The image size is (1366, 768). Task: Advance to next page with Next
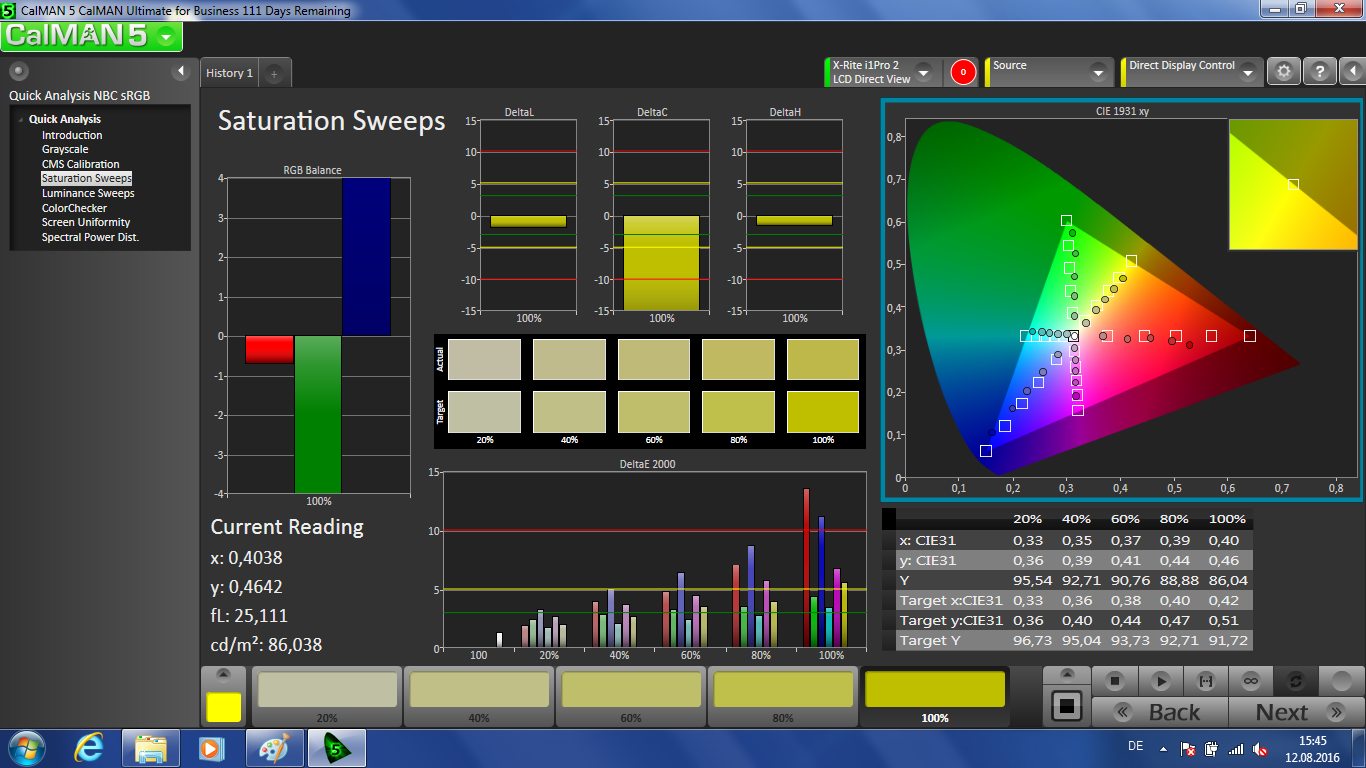pyautogui.click(x=1295, y=712)
